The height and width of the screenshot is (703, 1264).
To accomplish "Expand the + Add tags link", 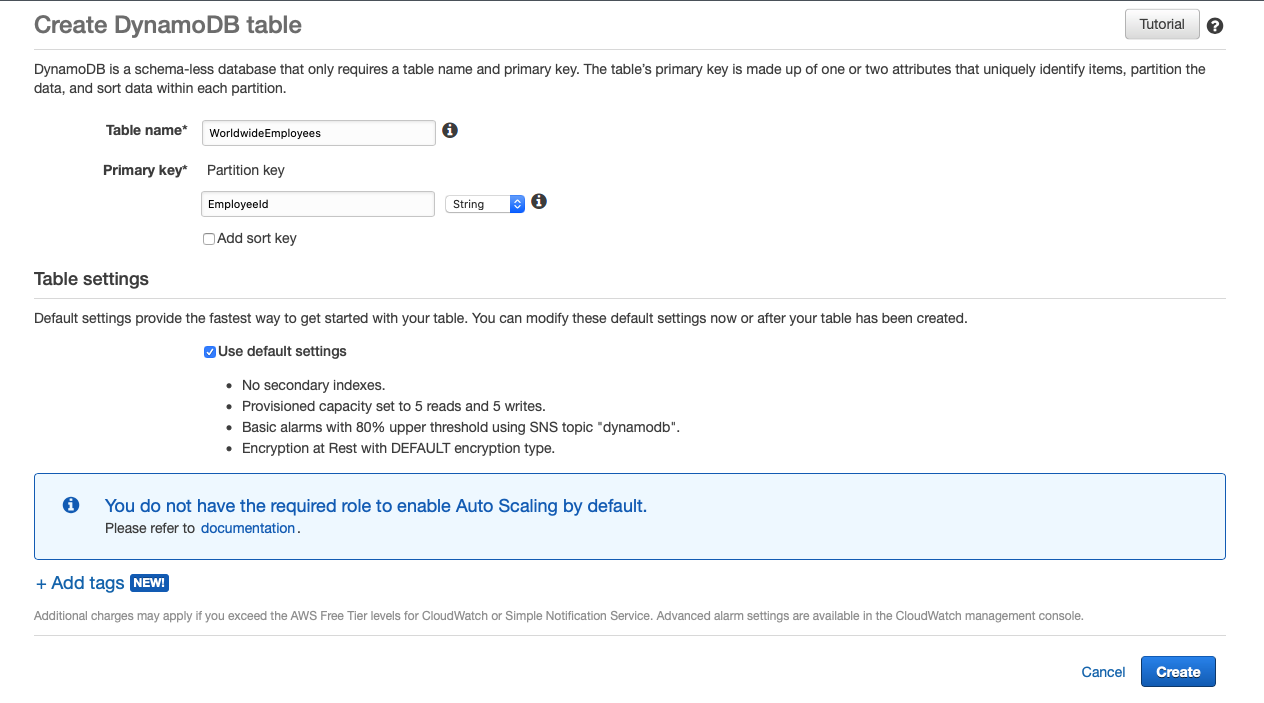I will [x=80, y=583].
